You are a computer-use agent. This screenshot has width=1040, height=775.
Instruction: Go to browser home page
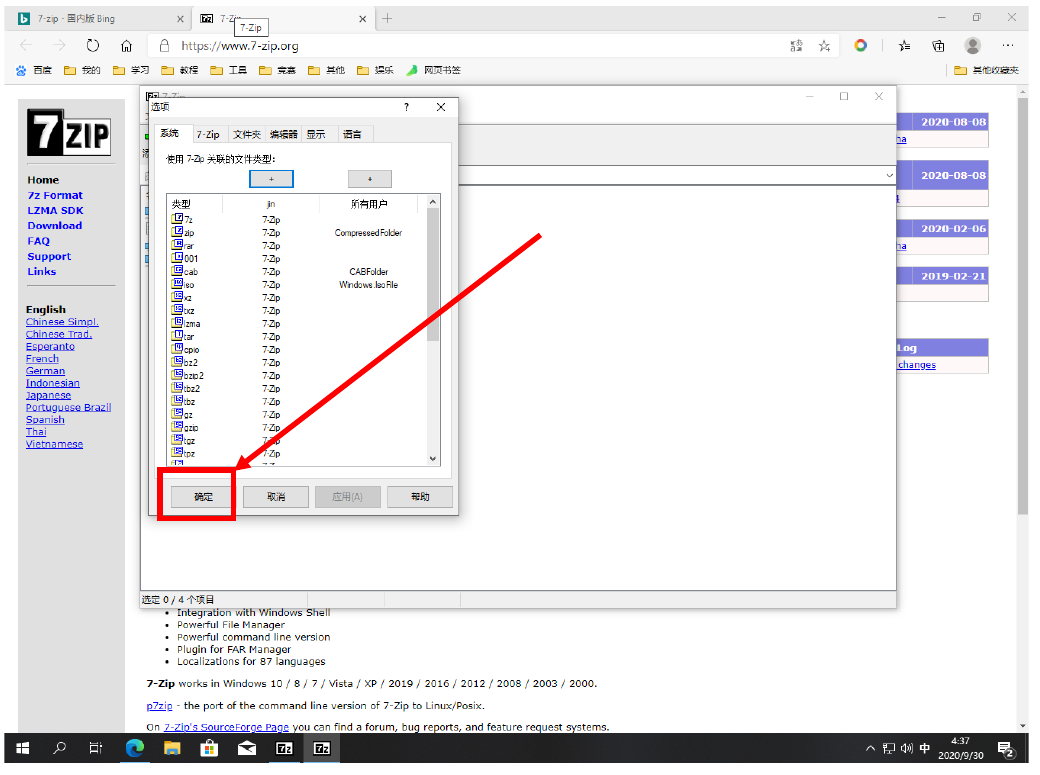click(x=126, y=46)
